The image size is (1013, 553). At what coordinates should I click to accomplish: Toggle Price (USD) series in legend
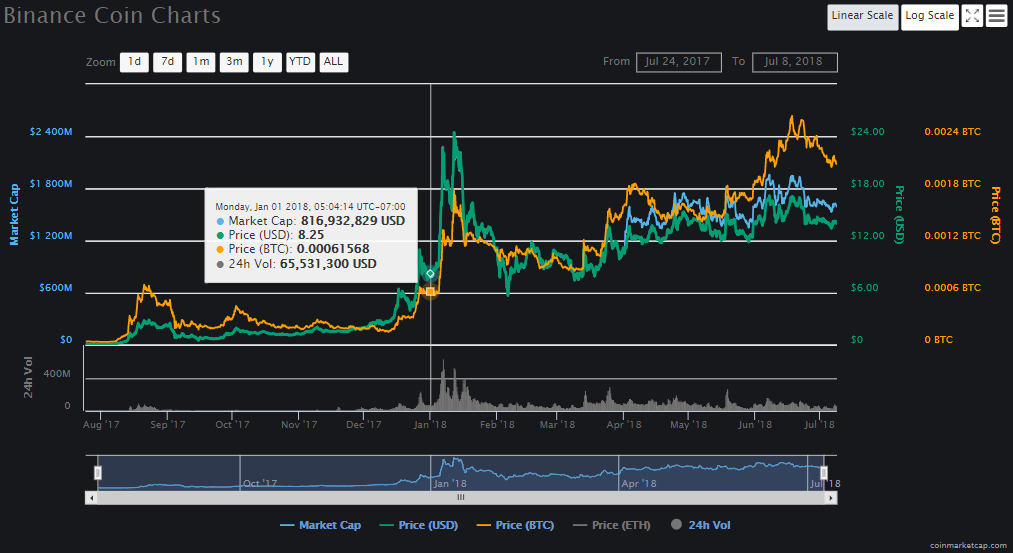point(419,525)
